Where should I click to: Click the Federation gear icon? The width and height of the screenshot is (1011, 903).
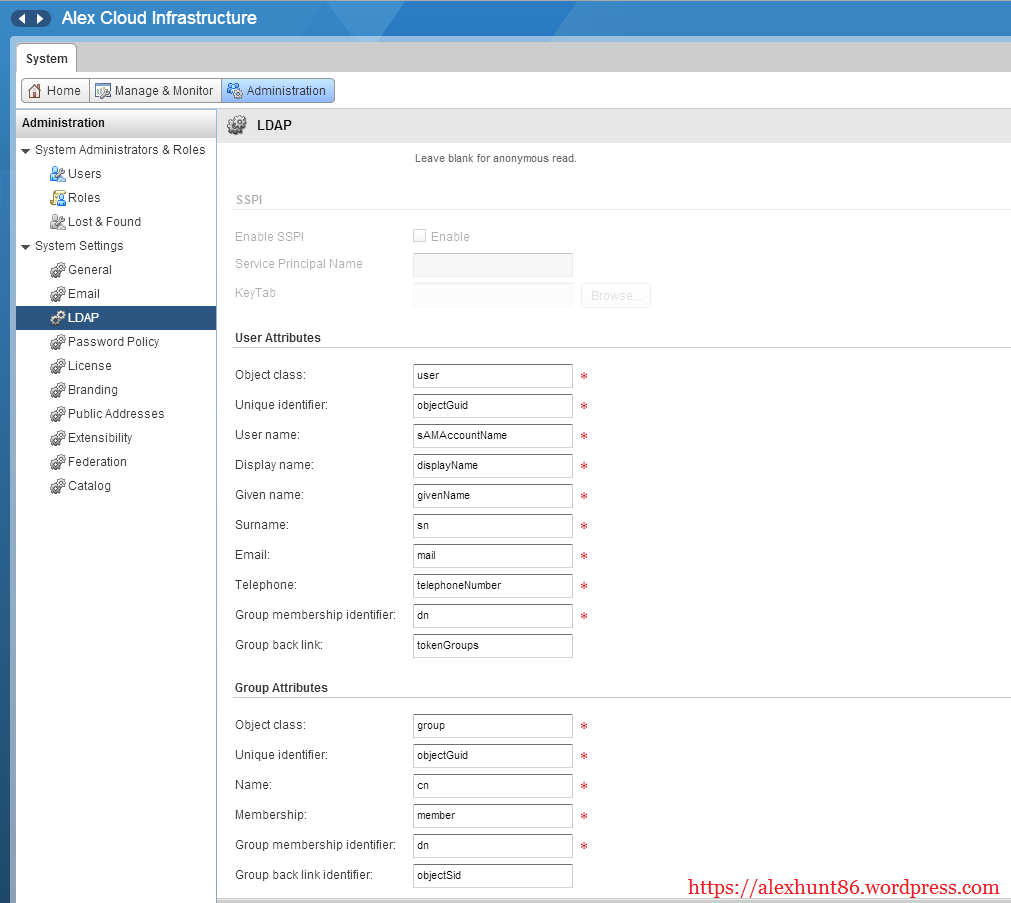pyautogui.click(x=58, y=462)
